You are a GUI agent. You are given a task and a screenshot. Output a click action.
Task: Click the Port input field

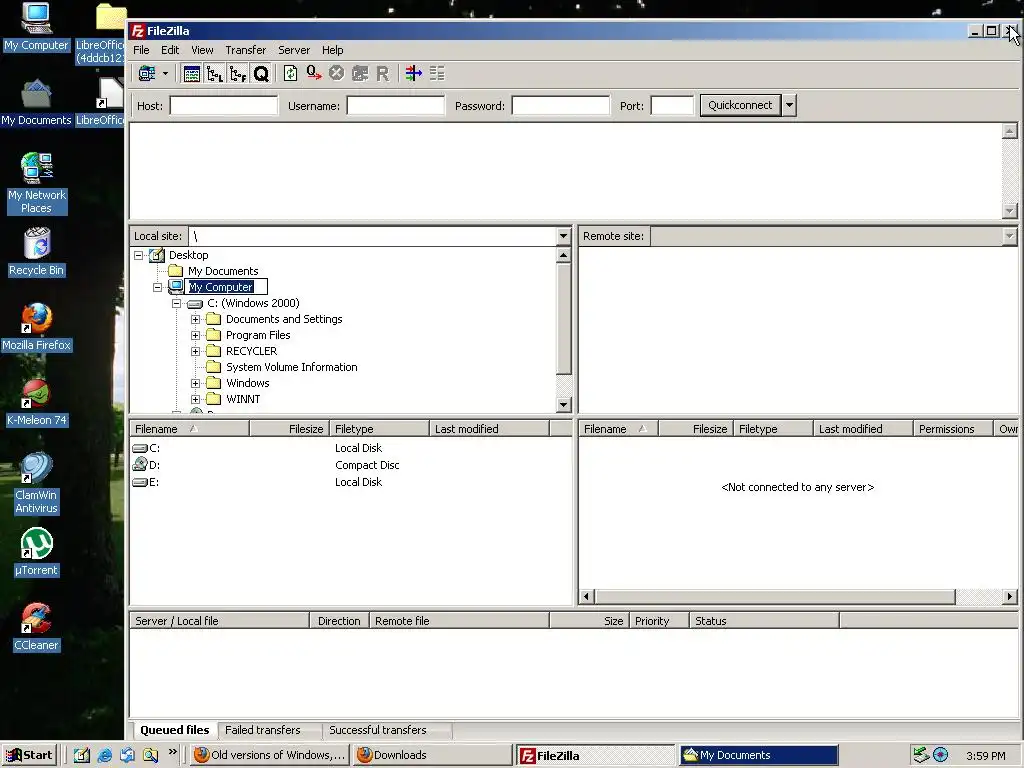(x=672, y=106)
